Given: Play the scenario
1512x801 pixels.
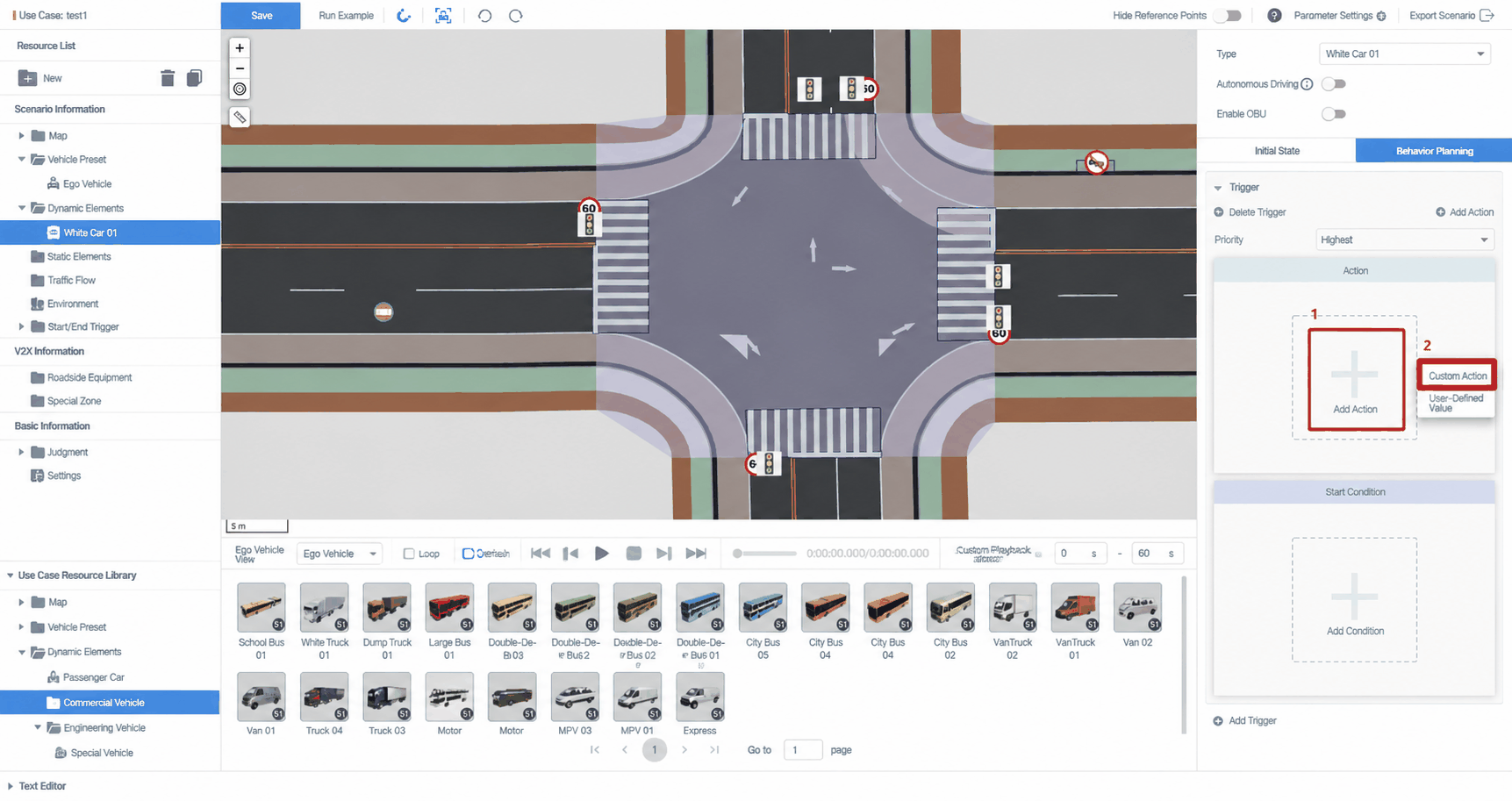Looking at the screenshot, I should click(x=602, y=554).
